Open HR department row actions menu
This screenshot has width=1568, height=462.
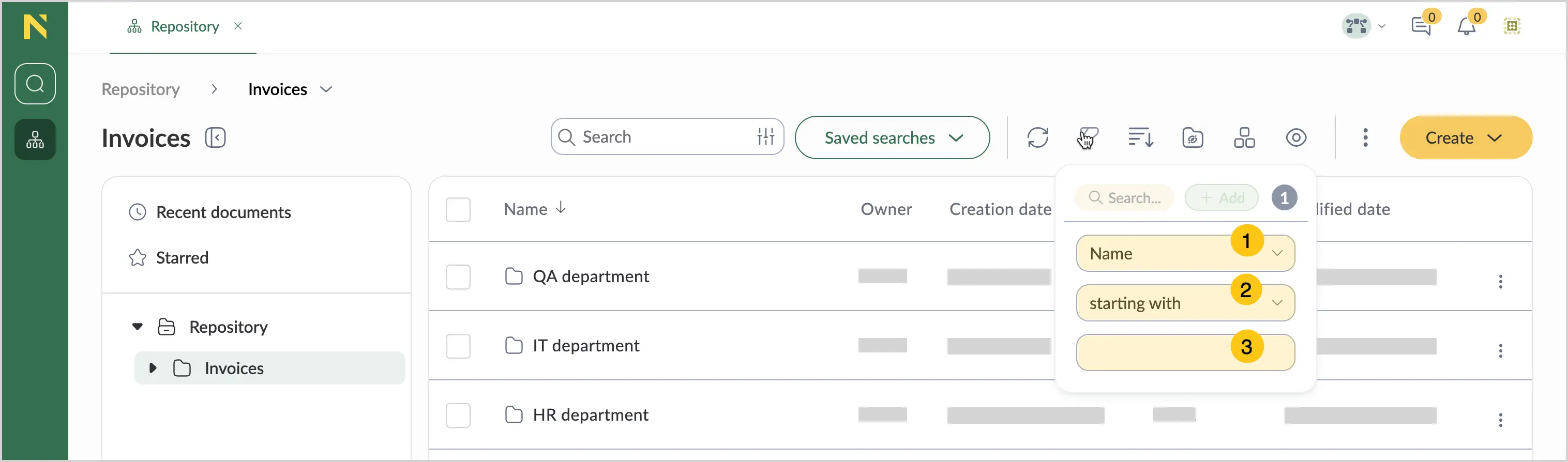point(1500,420)
